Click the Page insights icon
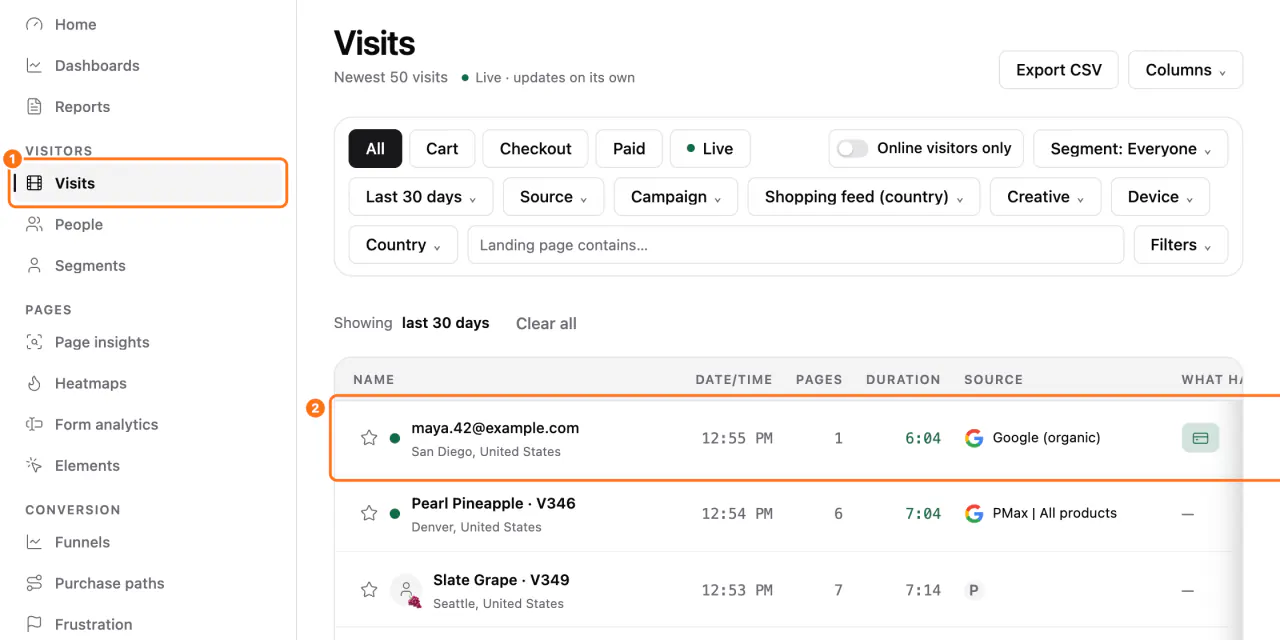Screen dimensions: 1280x640 (34, 342)
